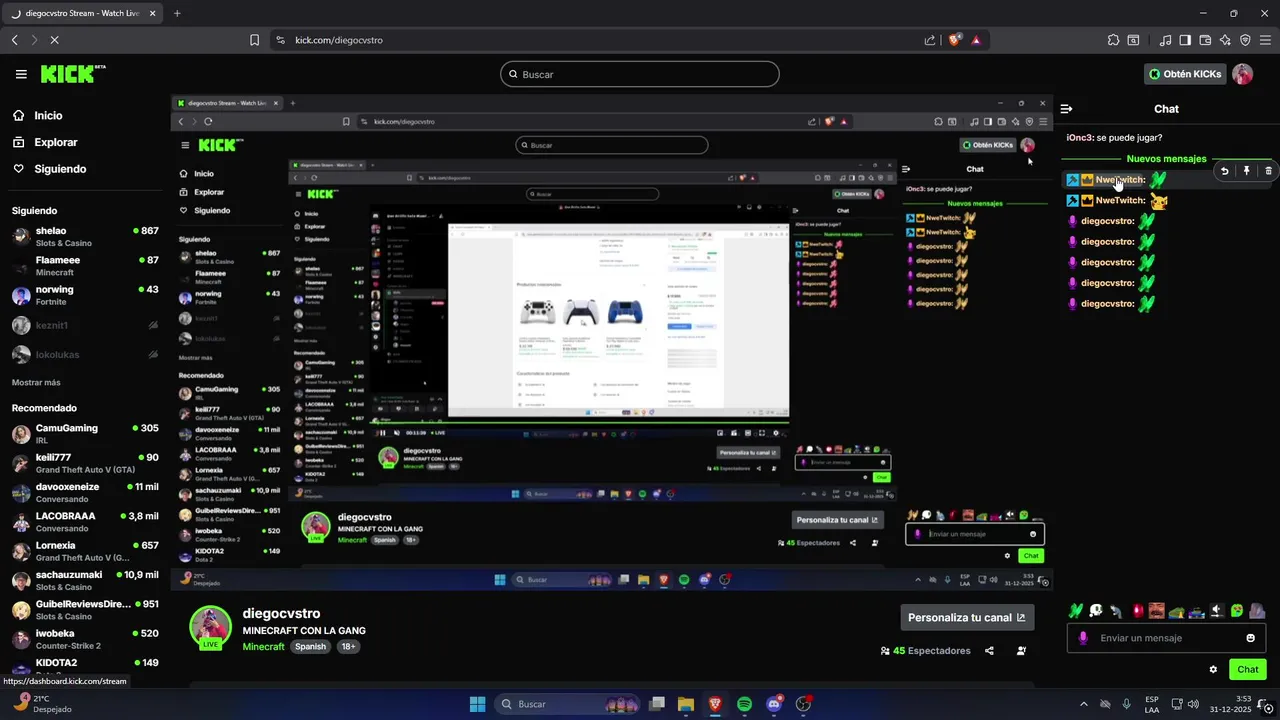This screenshot has height=720, width=1280.
Task: Insert the speaker volume emote
Action: tap(1217, 611)
